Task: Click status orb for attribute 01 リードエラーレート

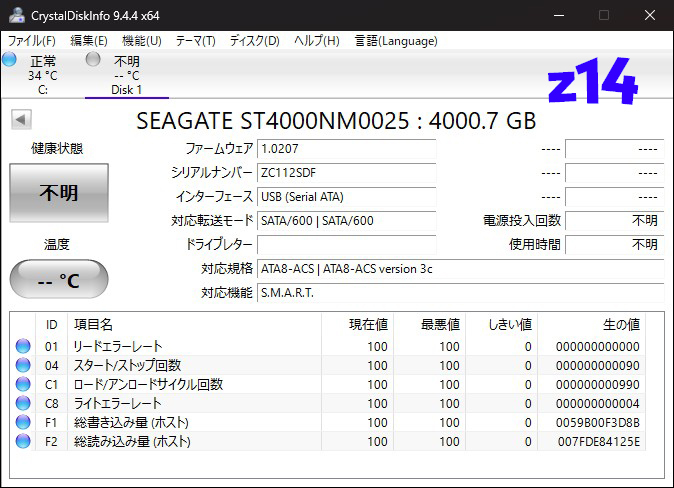Action: [x=23, y=347]
